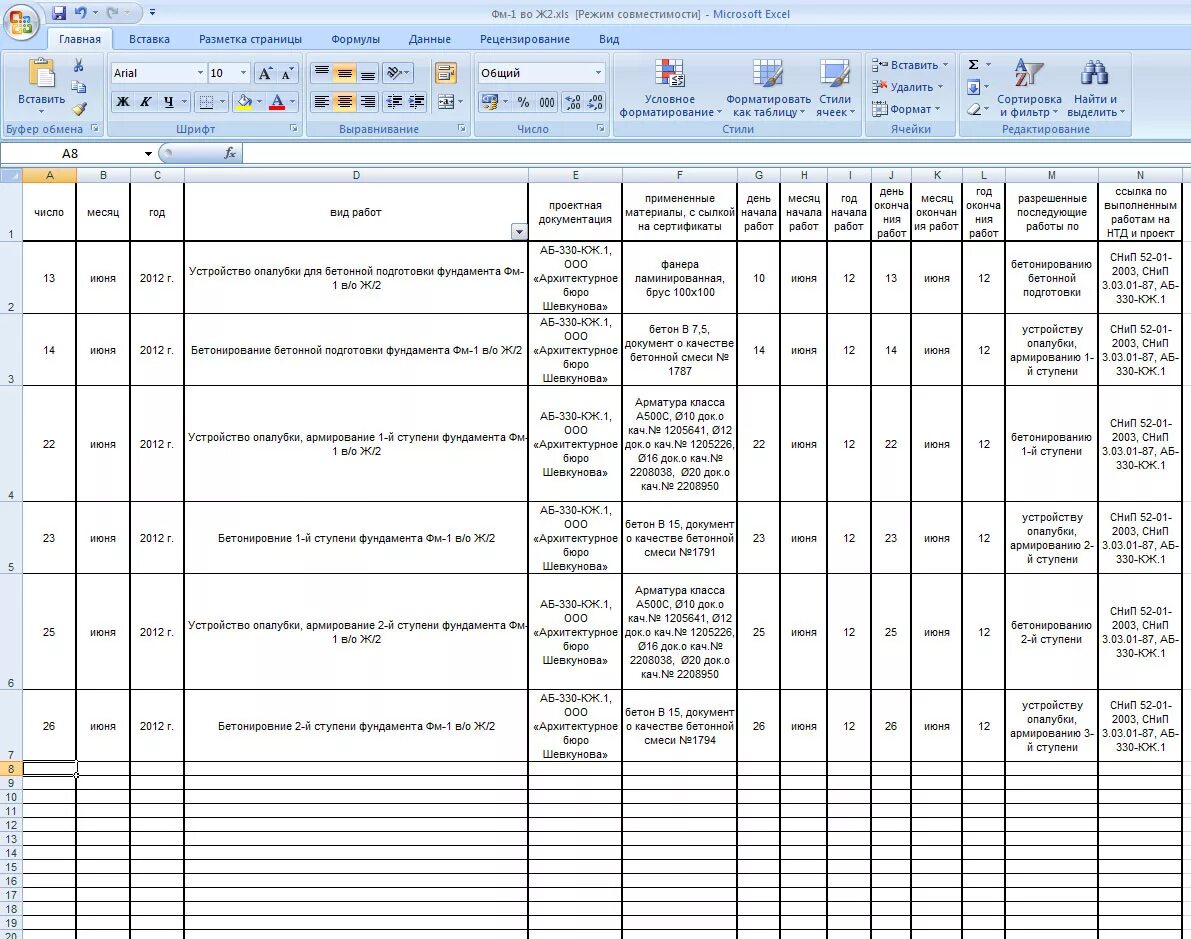1191x939 pixels.
Task: Click the select-all corner of the sheet
Action: (11, 175)
